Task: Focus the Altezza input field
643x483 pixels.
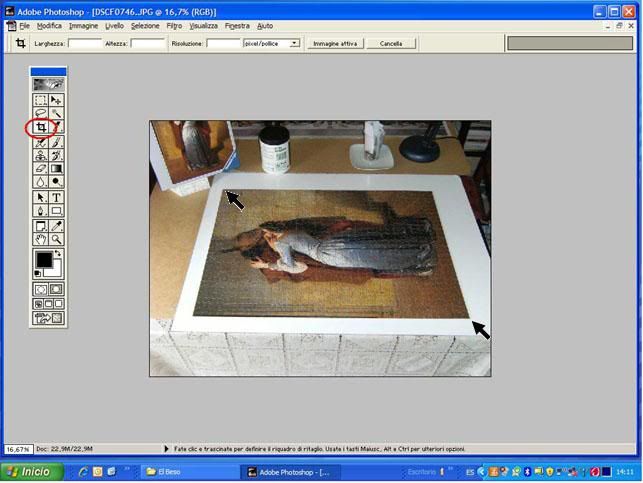Action: (148, 43)
